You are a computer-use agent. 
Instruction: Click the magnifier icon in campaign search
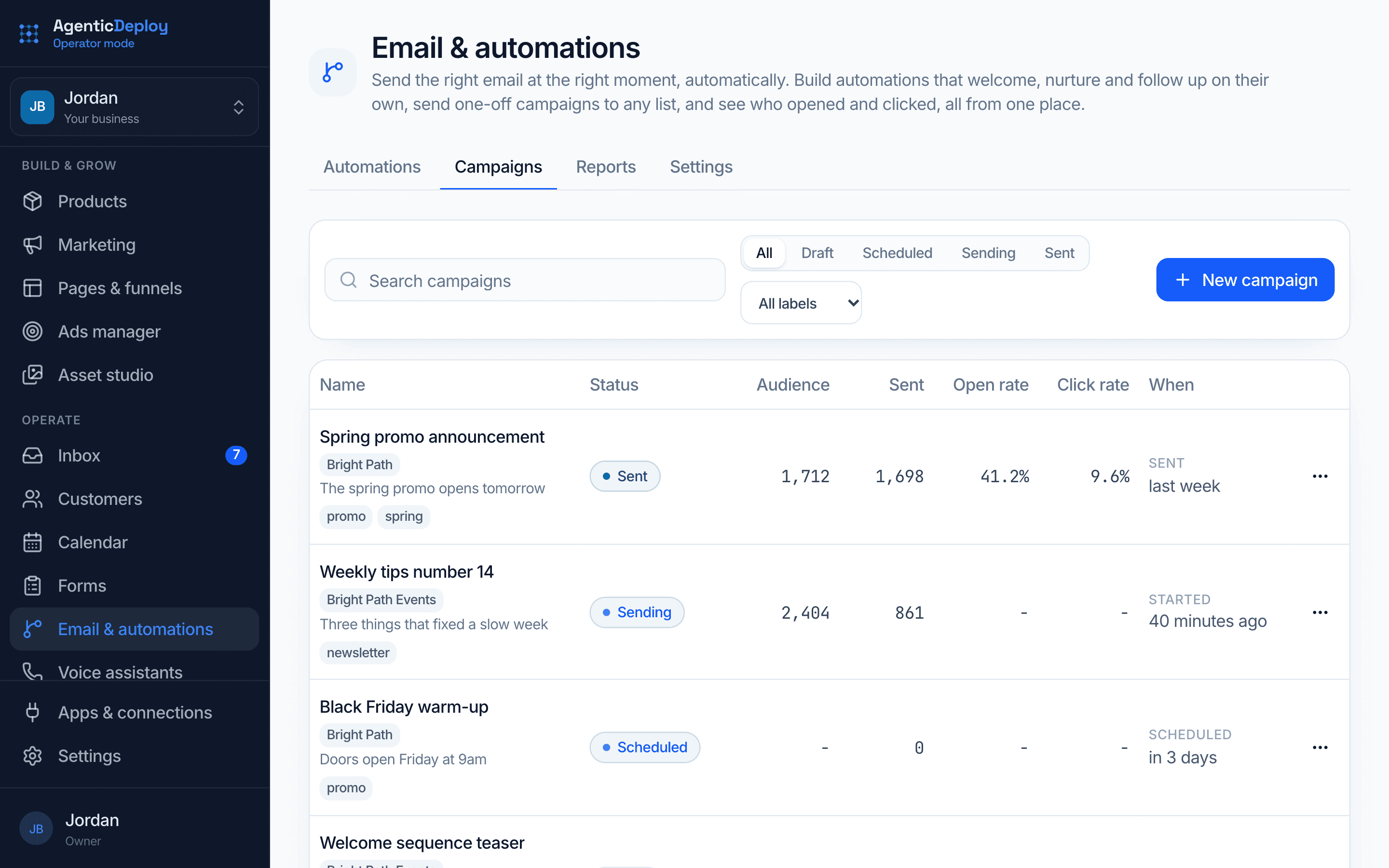(348, 280)
